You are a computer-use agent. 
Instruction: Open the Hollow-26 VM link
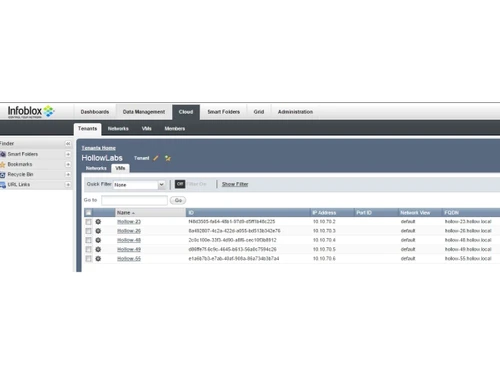pyautogui.click(x=129, y=231)
